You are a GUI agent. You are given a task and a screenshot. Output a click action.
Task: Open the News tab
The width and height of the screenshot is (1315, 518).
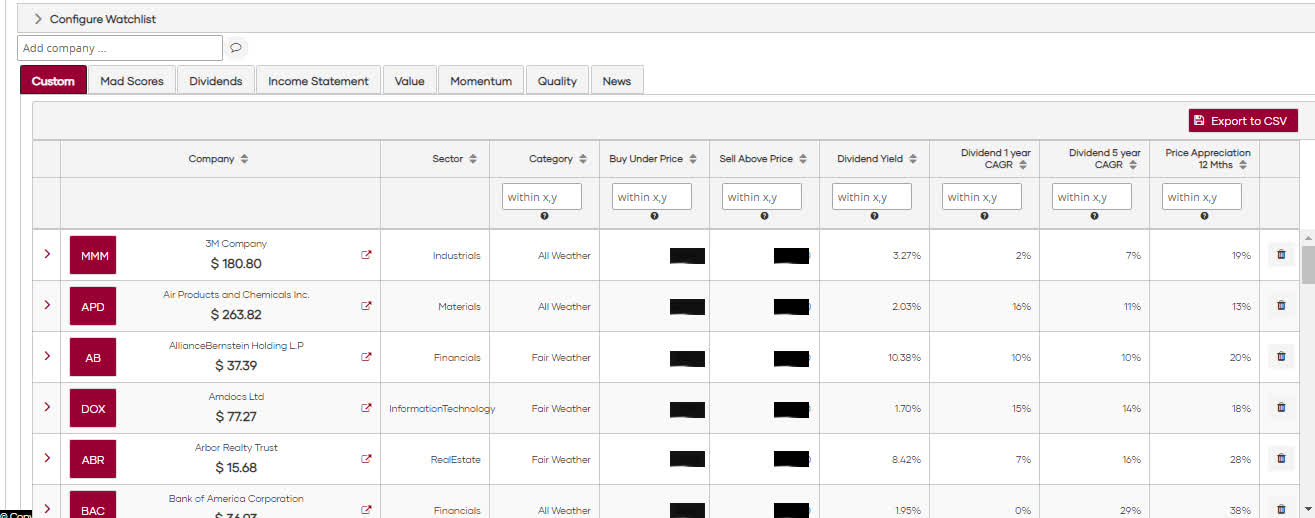[x=617, y=81]
